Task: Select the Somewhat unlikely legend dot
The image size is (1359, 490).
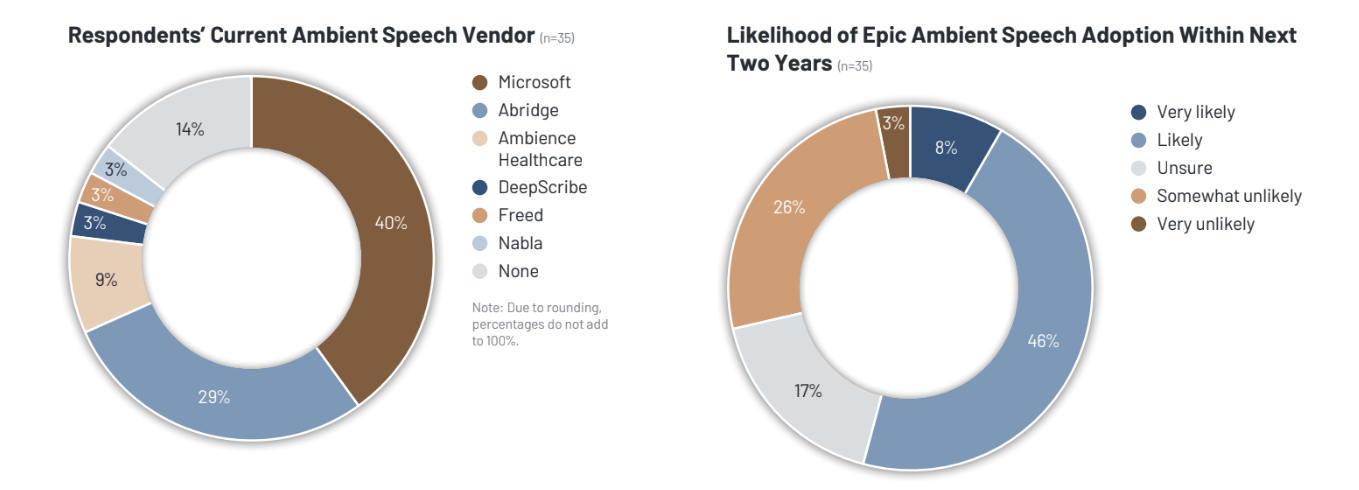Action: (x=1138, y=196)
